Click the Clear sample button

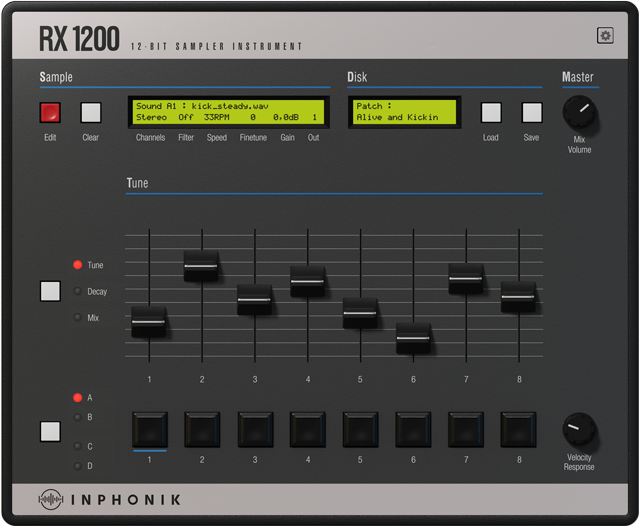(x=91, y=112)
